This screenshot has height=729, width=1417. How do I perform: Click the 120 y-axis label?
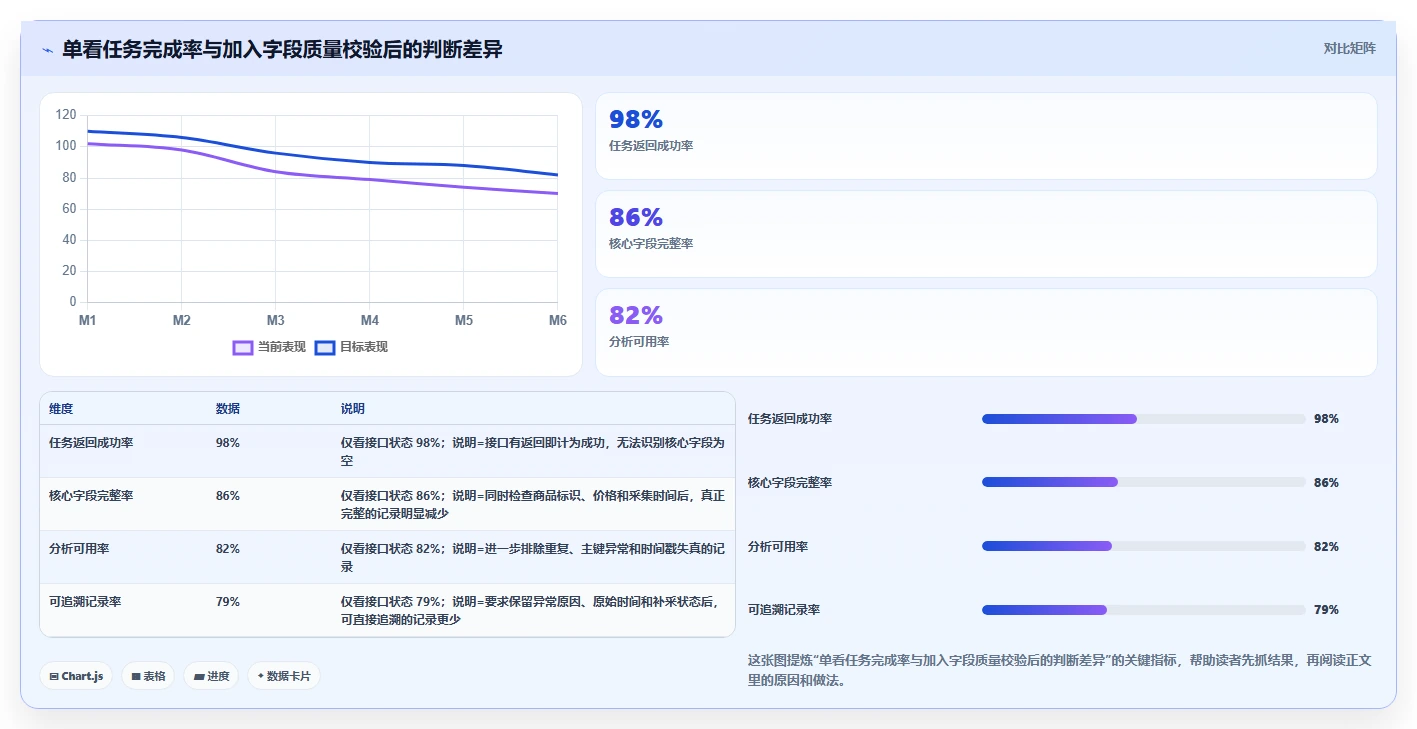66,115
